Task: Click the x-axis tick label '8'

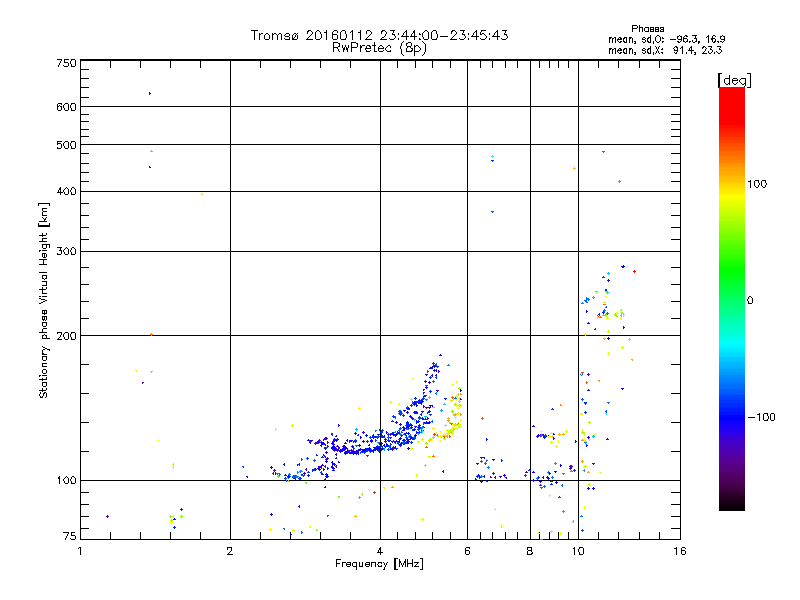Action: tap(530, 551)
